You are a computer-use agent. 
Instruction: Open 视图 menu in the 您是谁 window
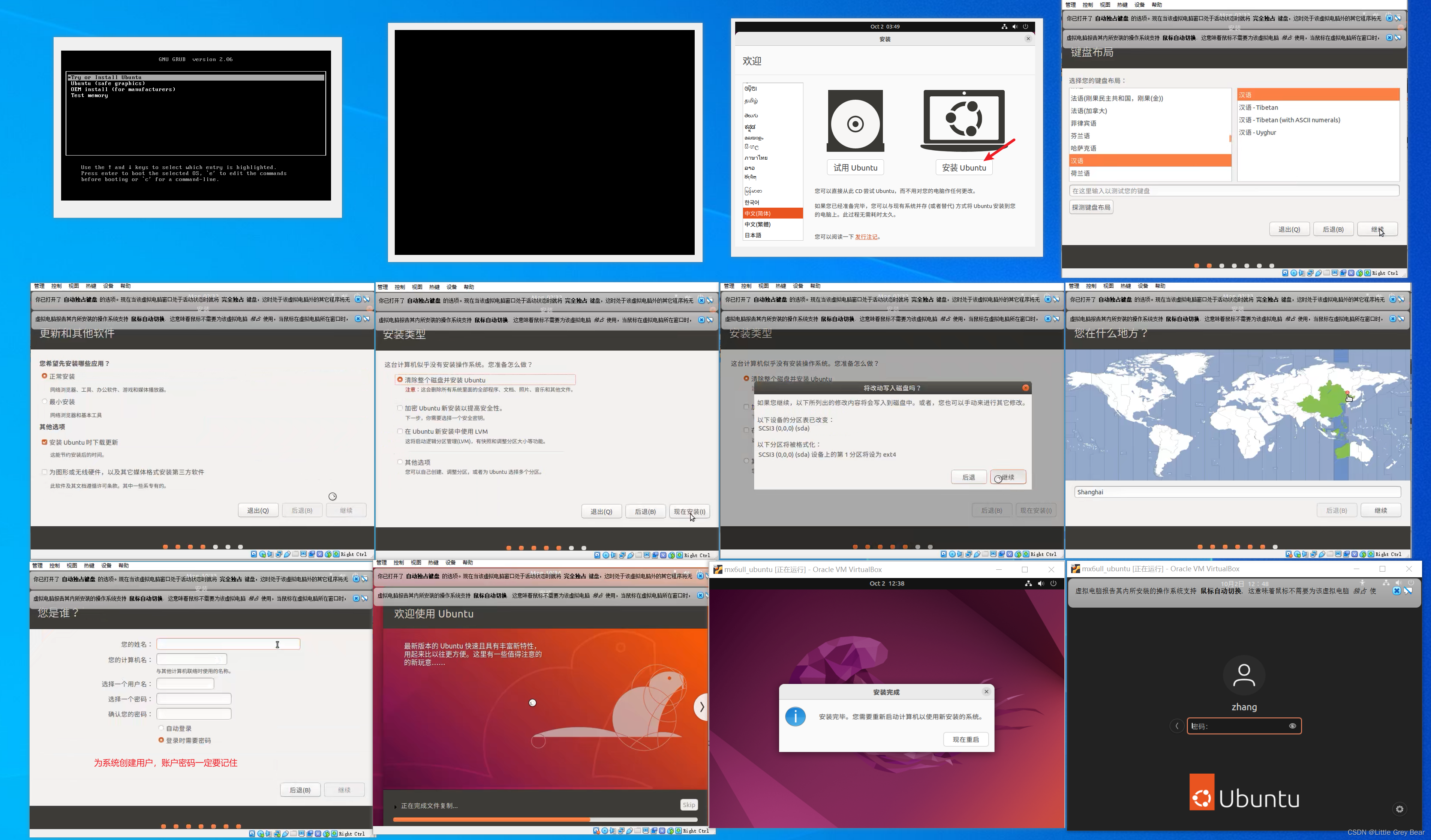click(x=72, y=565)
